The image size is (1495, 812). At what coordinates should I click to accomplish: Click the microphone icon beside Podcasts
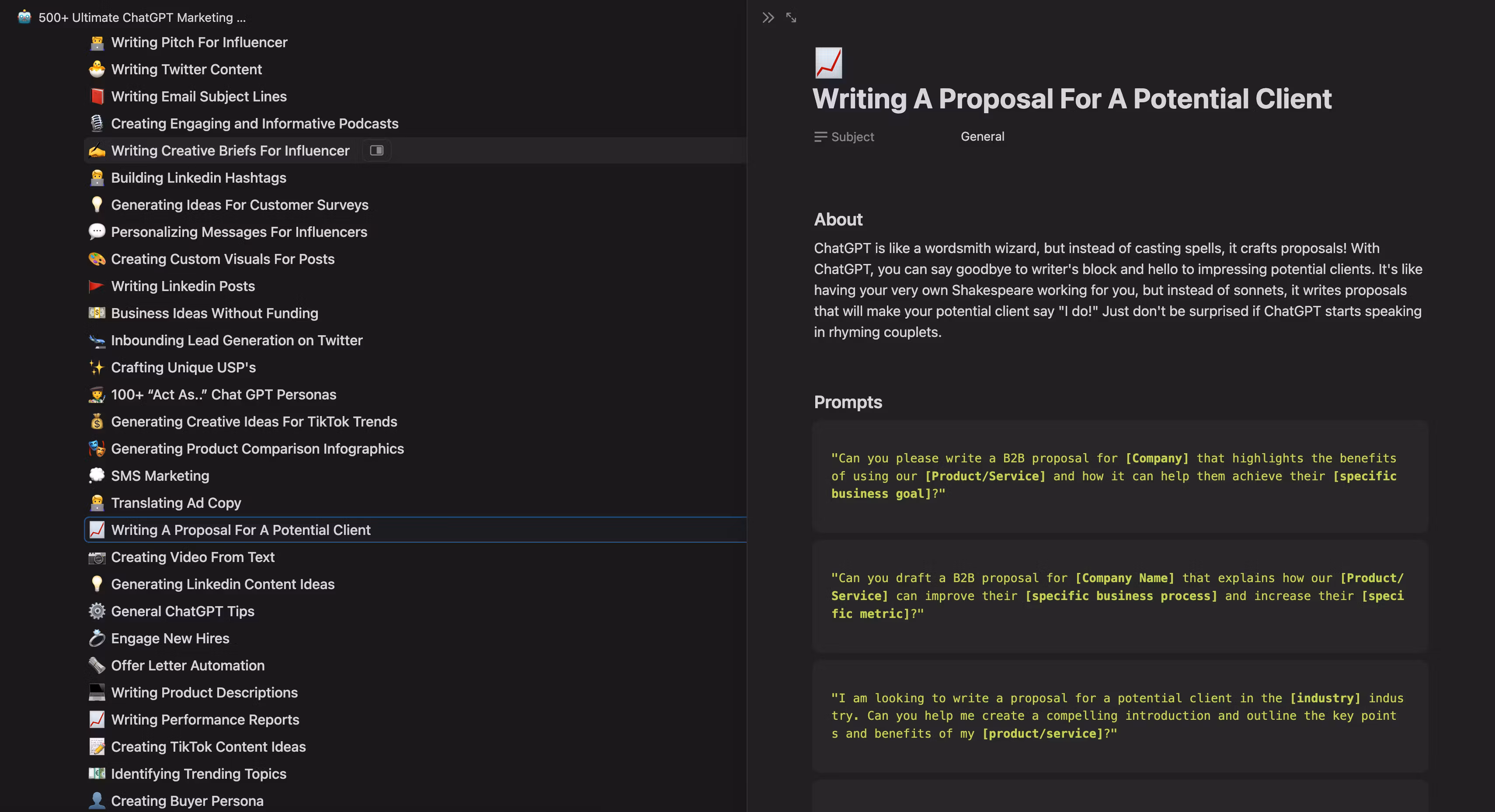point(96,124)
